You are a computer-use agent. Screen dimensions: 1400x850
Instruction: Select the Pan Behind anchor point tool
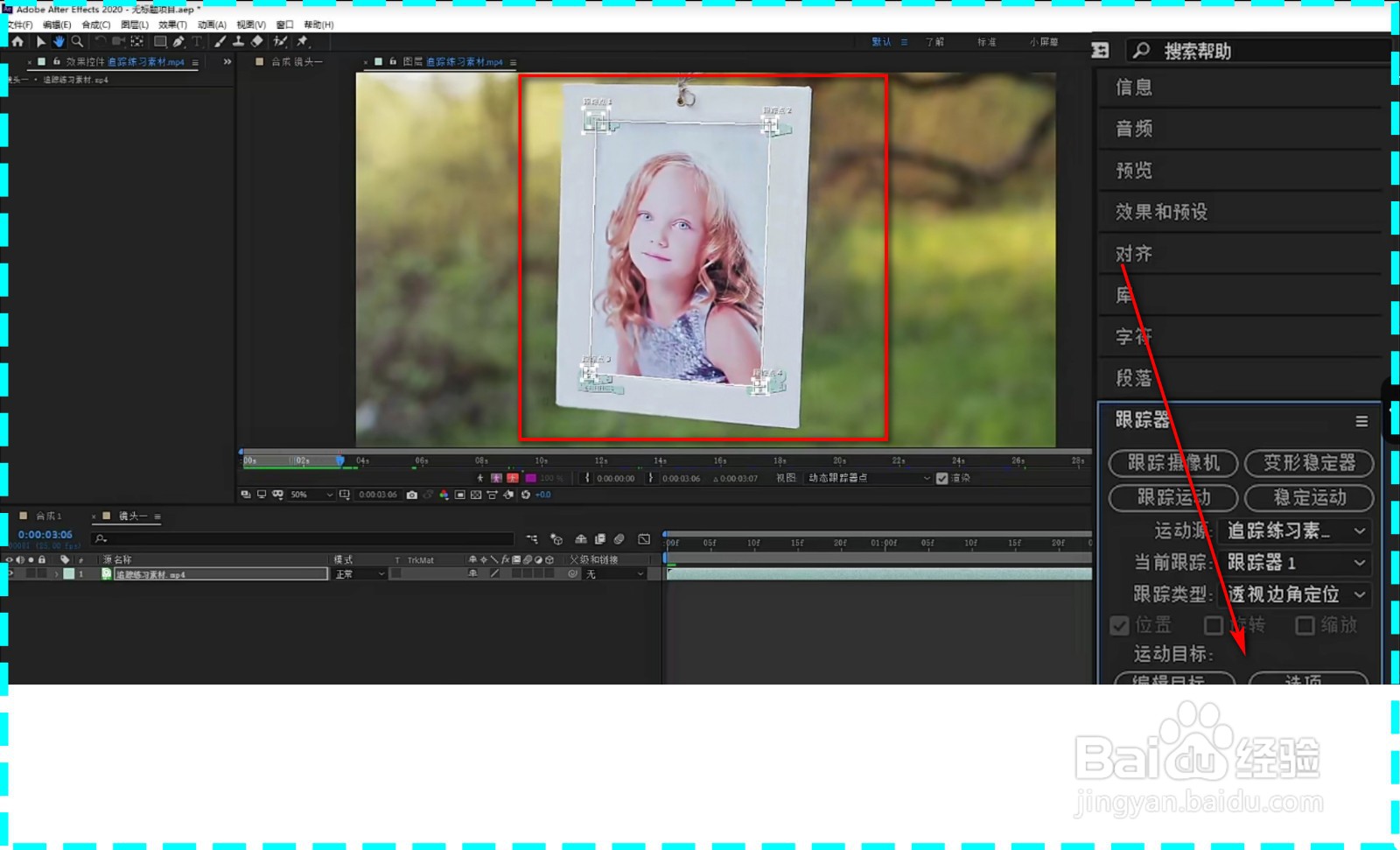(x=136, y=41)
